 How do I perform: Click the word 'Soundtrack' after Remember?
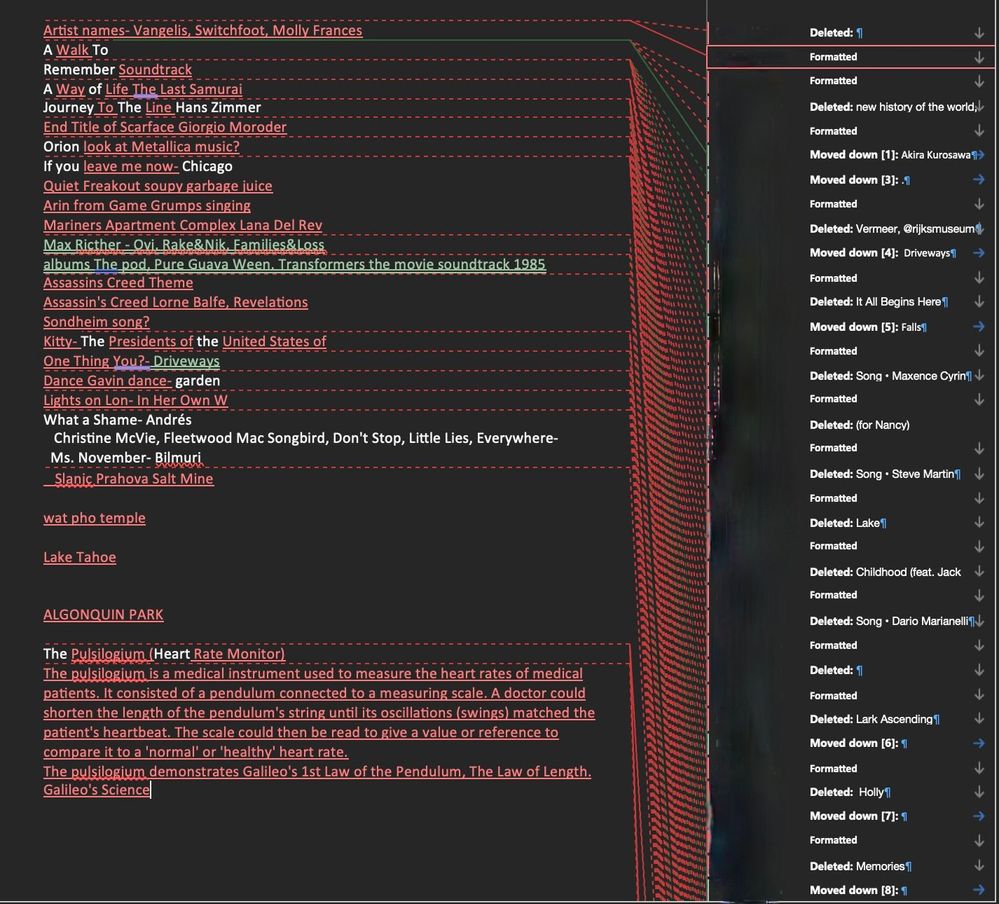[155, 70]
